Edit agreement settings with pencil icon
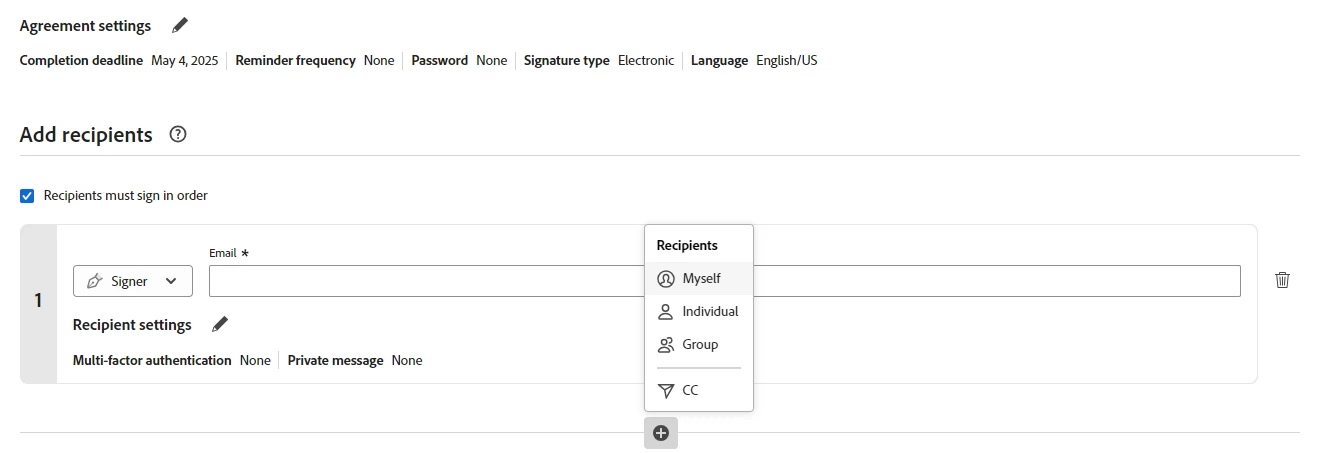Screen dimensions: 1325x453 [x=180, y=25]
